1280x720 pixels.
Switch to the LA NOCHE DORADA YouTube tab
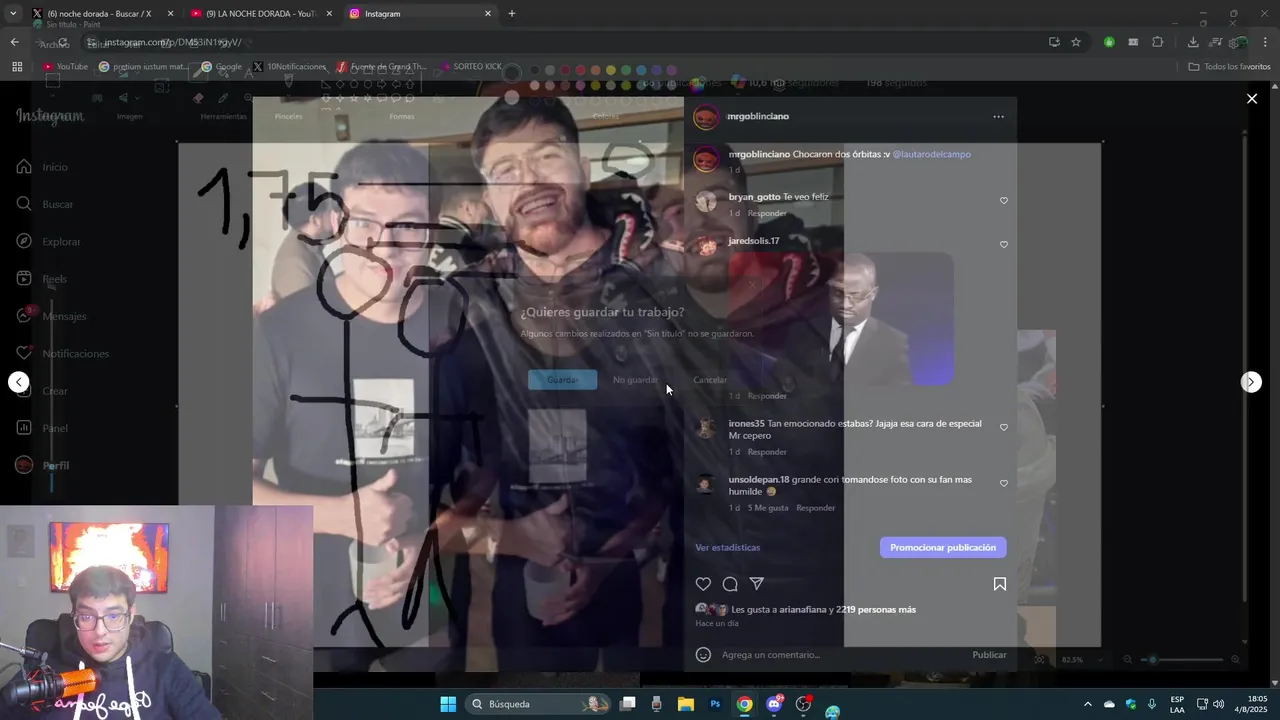[x=262, y=14]
